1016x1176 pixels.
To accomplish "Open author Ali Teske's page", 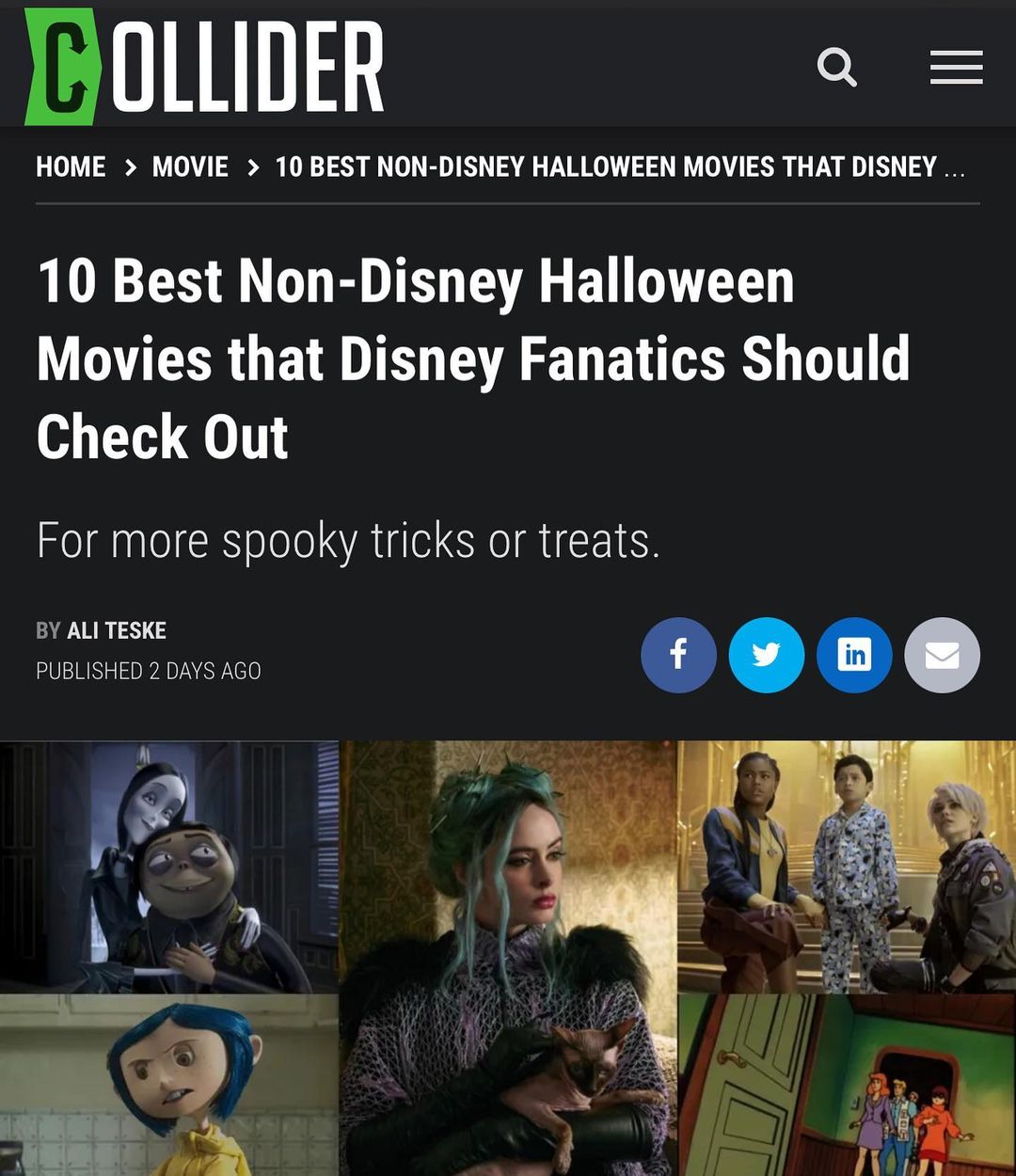I will [116, 630].
